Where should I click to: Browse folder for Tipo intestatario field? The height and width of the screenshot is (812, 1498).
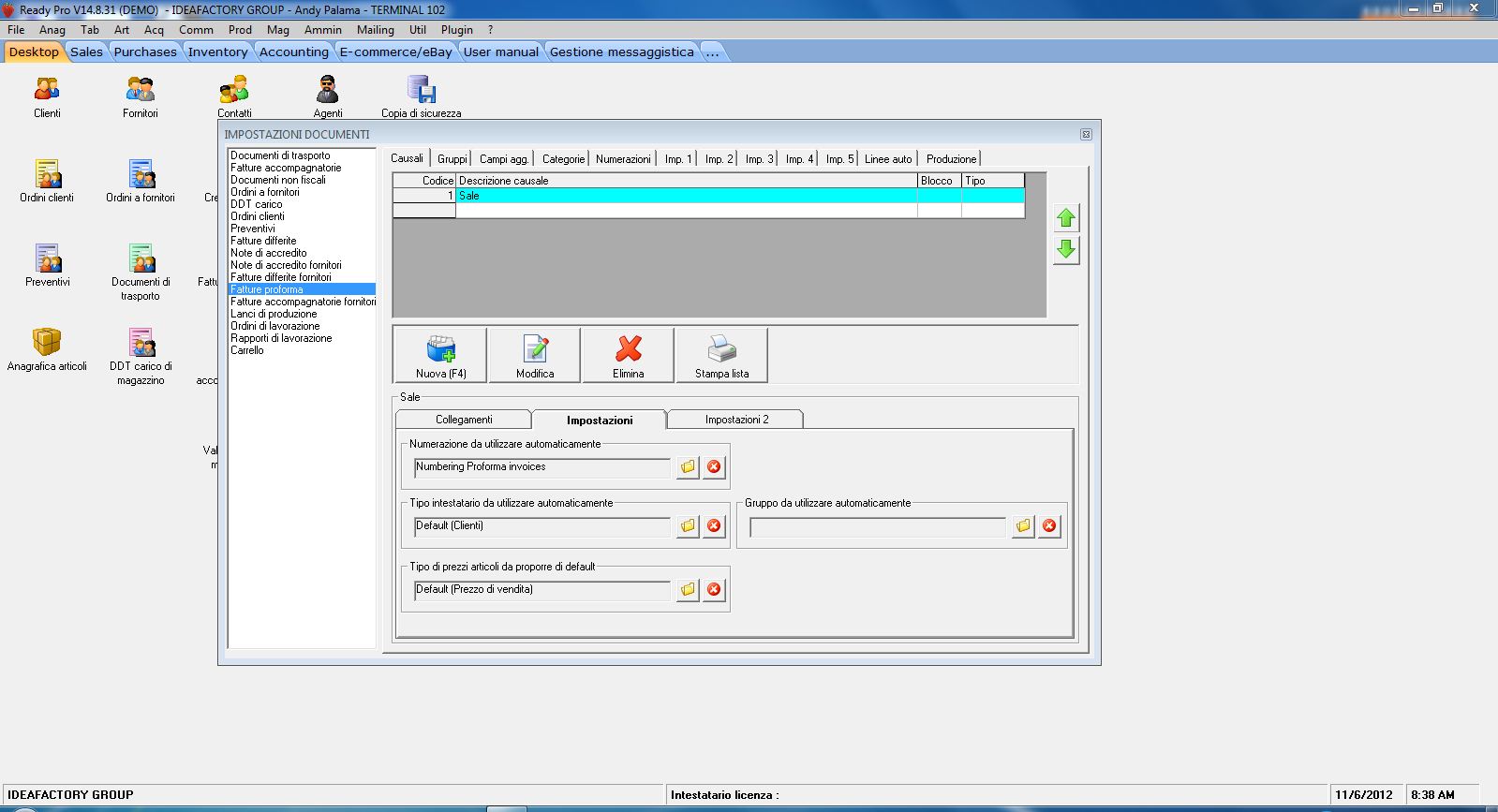coord(689,525)
